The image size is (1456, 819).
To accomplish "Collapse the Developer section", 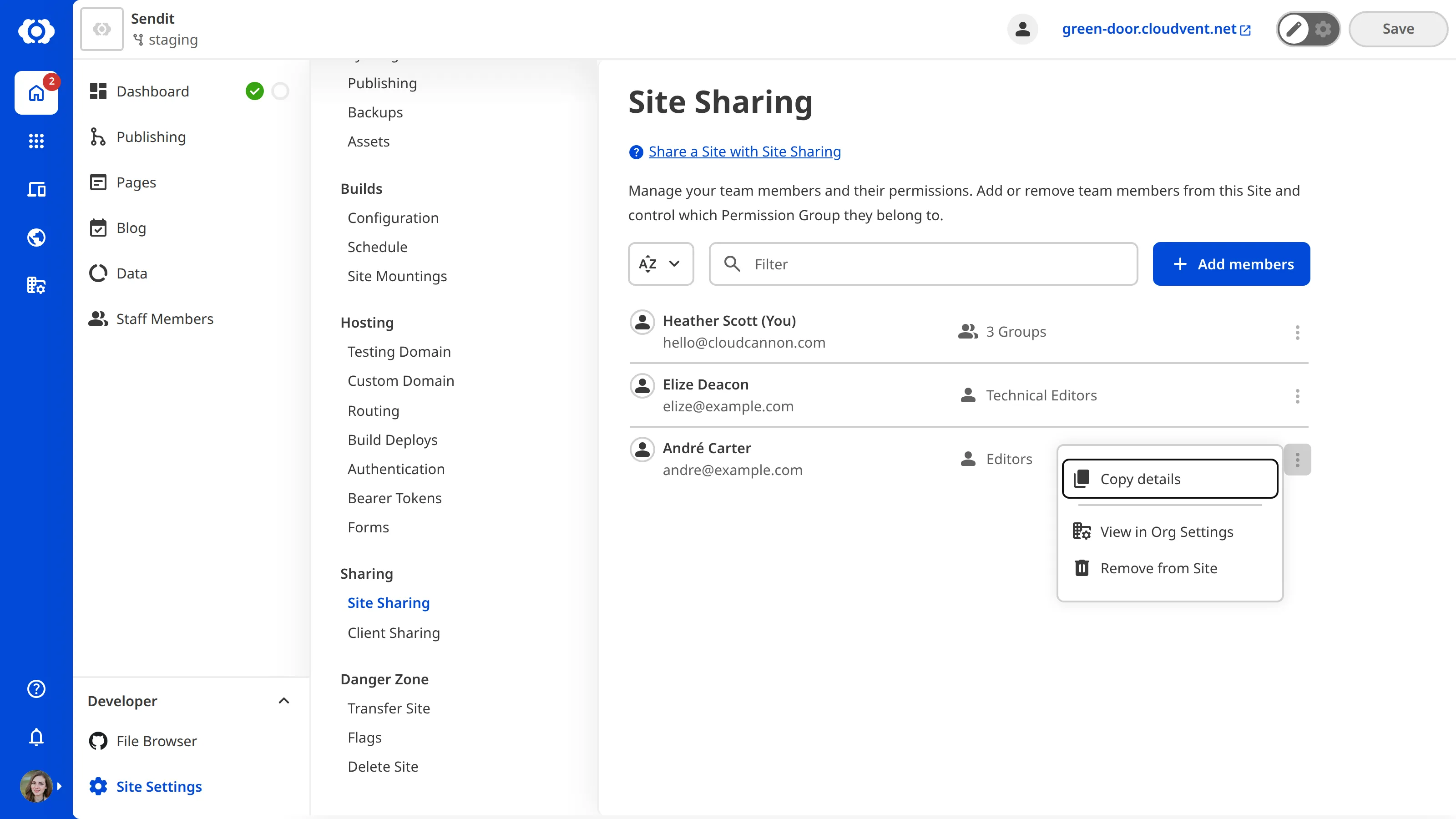I will (x=284, y=701).
